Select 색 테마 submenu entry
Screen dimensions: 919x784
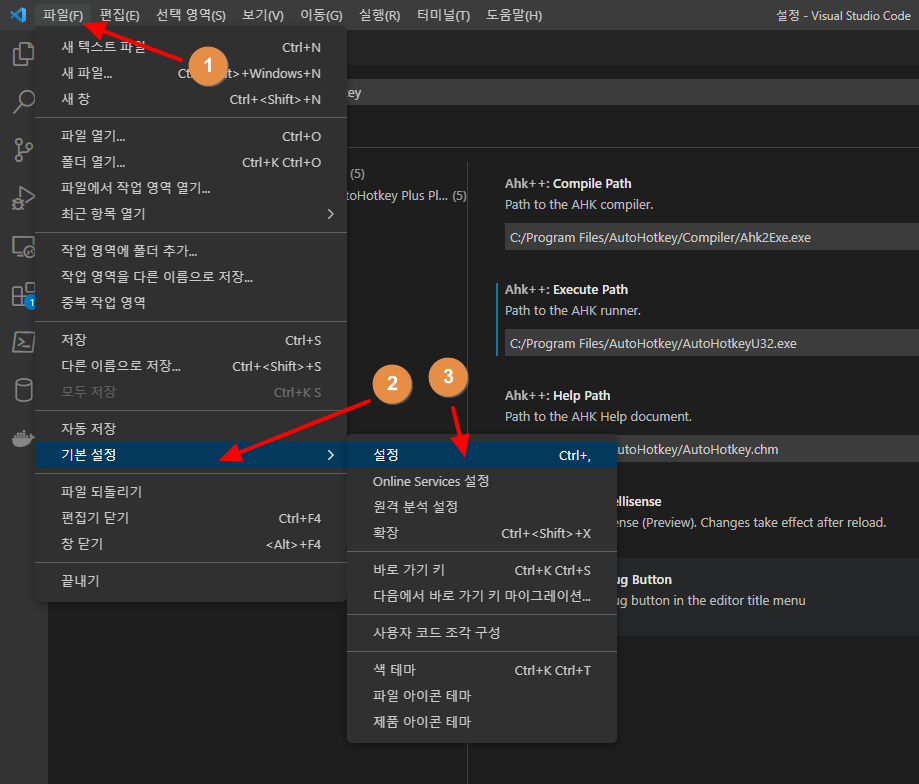click(482, 670)
